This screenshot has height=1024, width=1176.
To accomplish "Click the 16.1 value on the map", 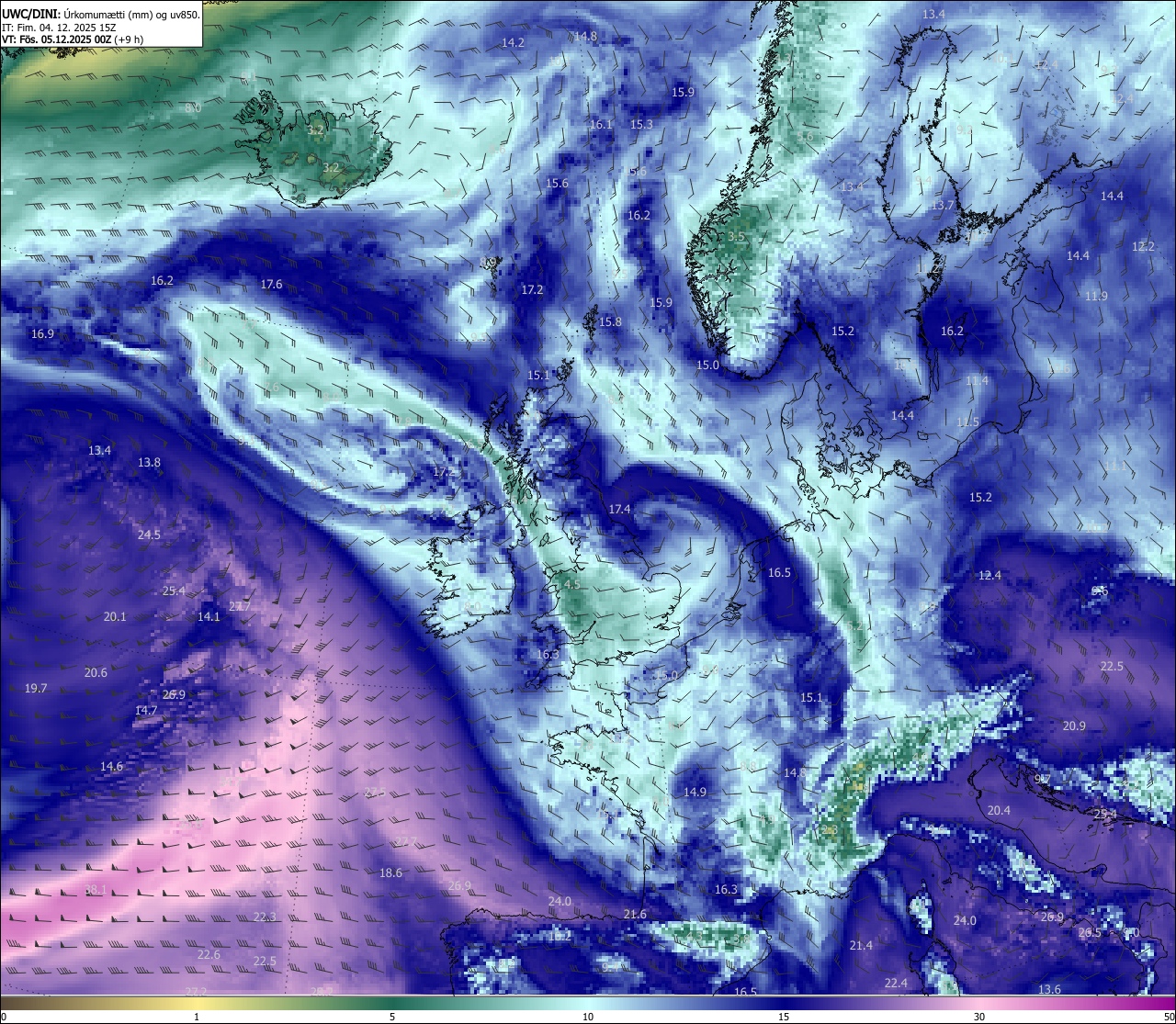I will pyautogui.click(x=601, y=125).
